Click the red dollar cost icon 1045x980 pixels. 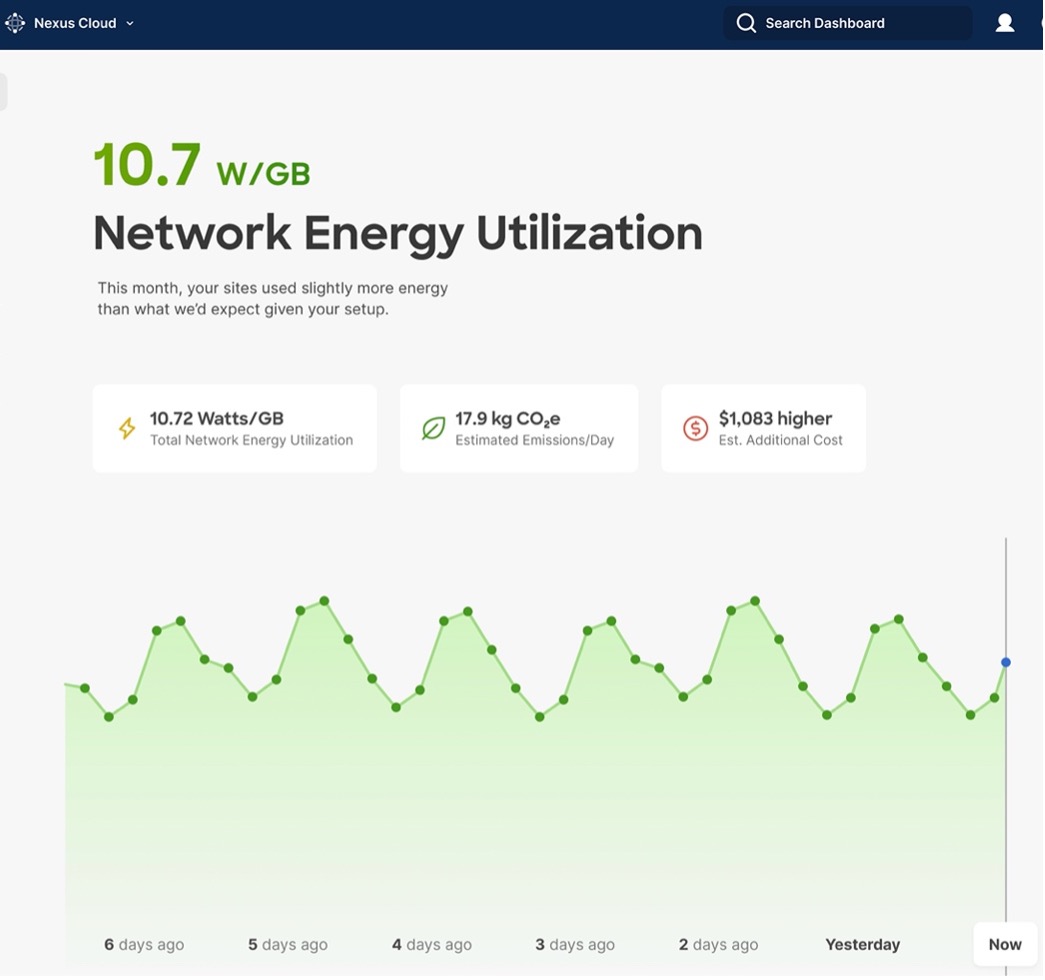695,429
